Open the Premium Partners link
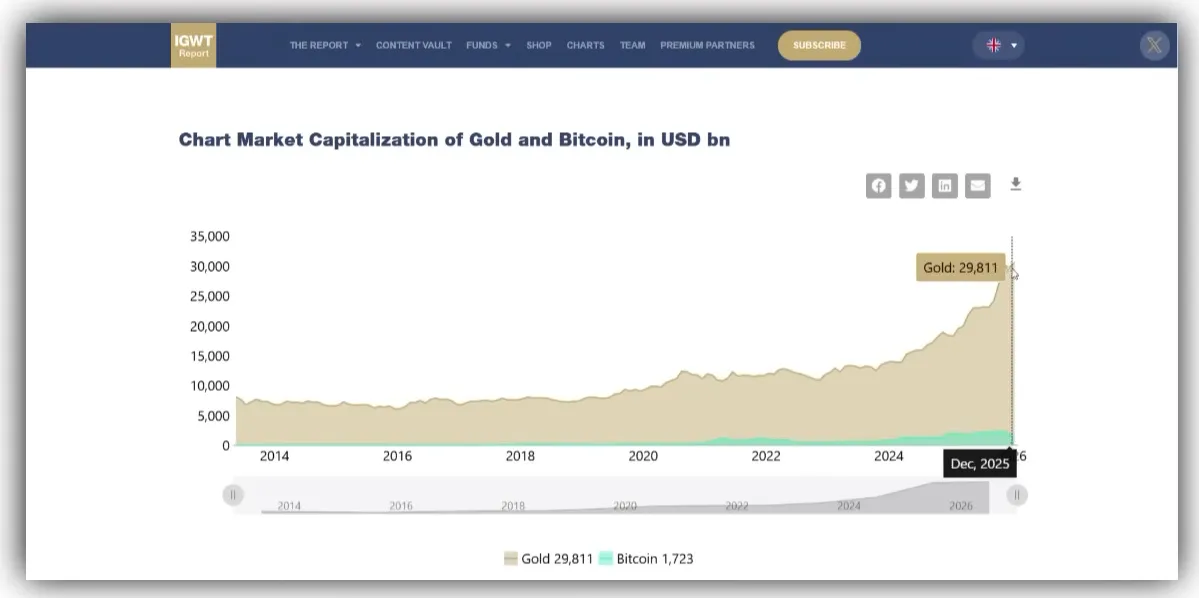This screenshot has width=1199, height=598. pos(707,45)
